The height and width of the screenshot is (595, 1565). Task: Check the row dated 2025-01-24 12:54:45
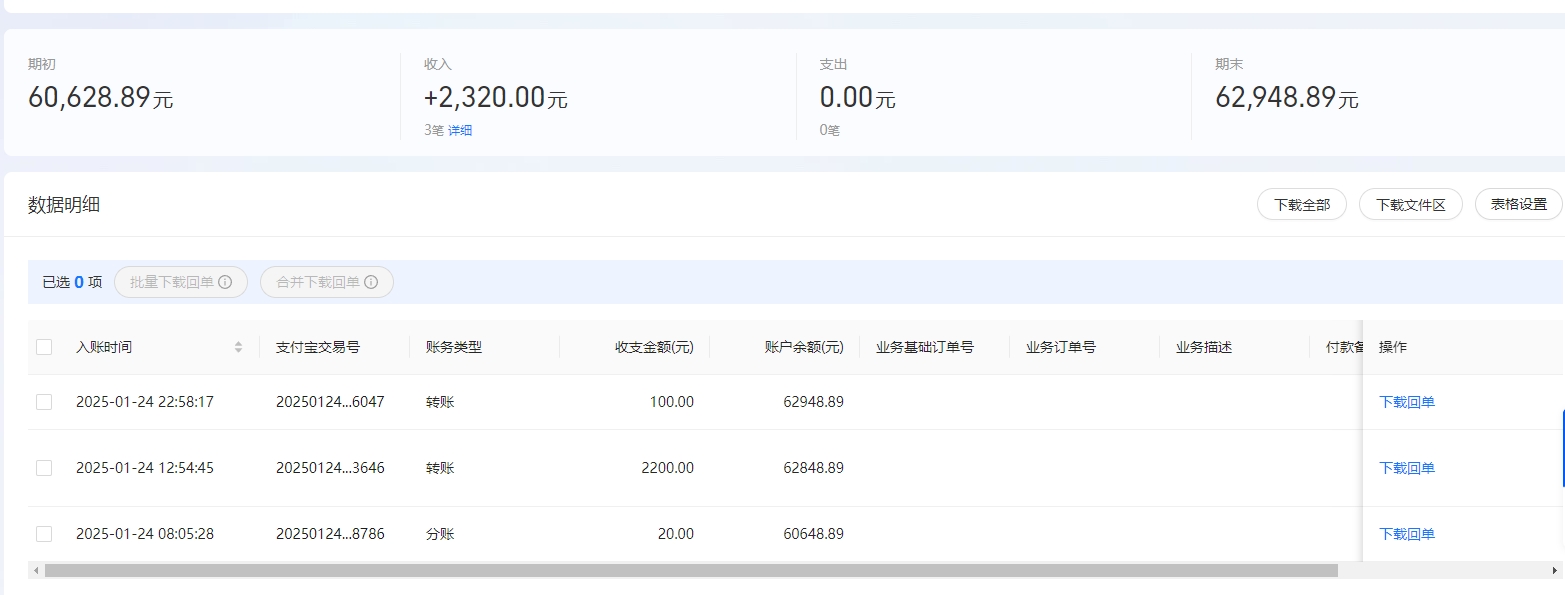tap(44, 468)
